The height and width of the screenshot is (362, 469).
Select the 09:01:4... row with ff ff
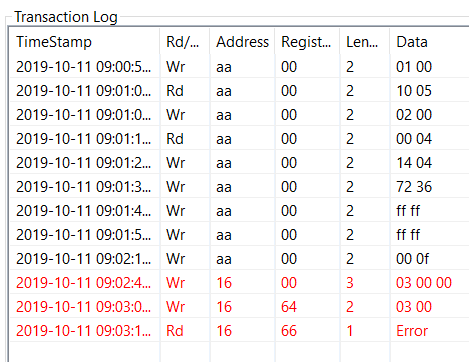[239, 211]
